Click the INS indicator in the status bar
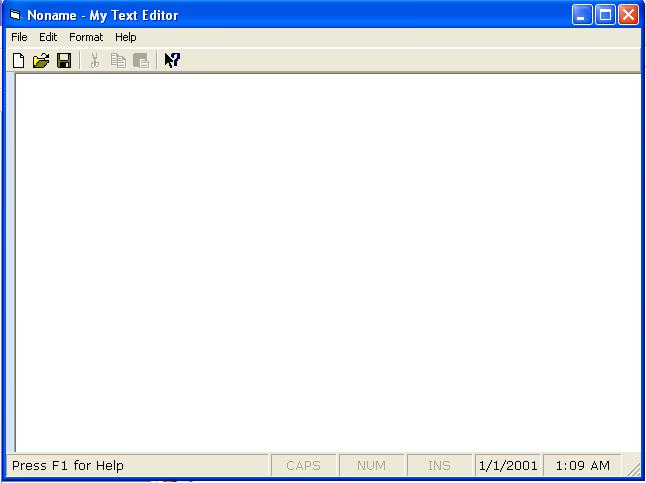 439,466
